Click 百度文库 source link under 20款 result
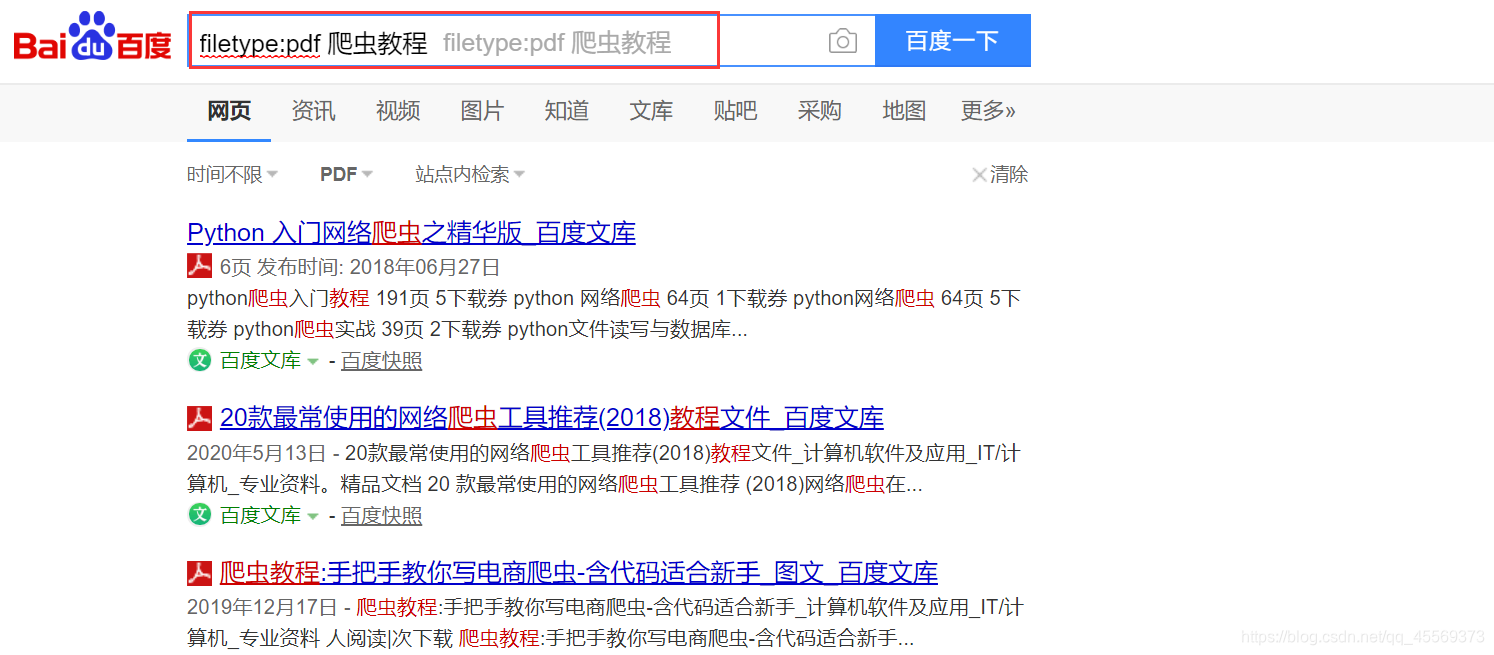The height and width of the screenshot is (655, 1494). [260, 515]
